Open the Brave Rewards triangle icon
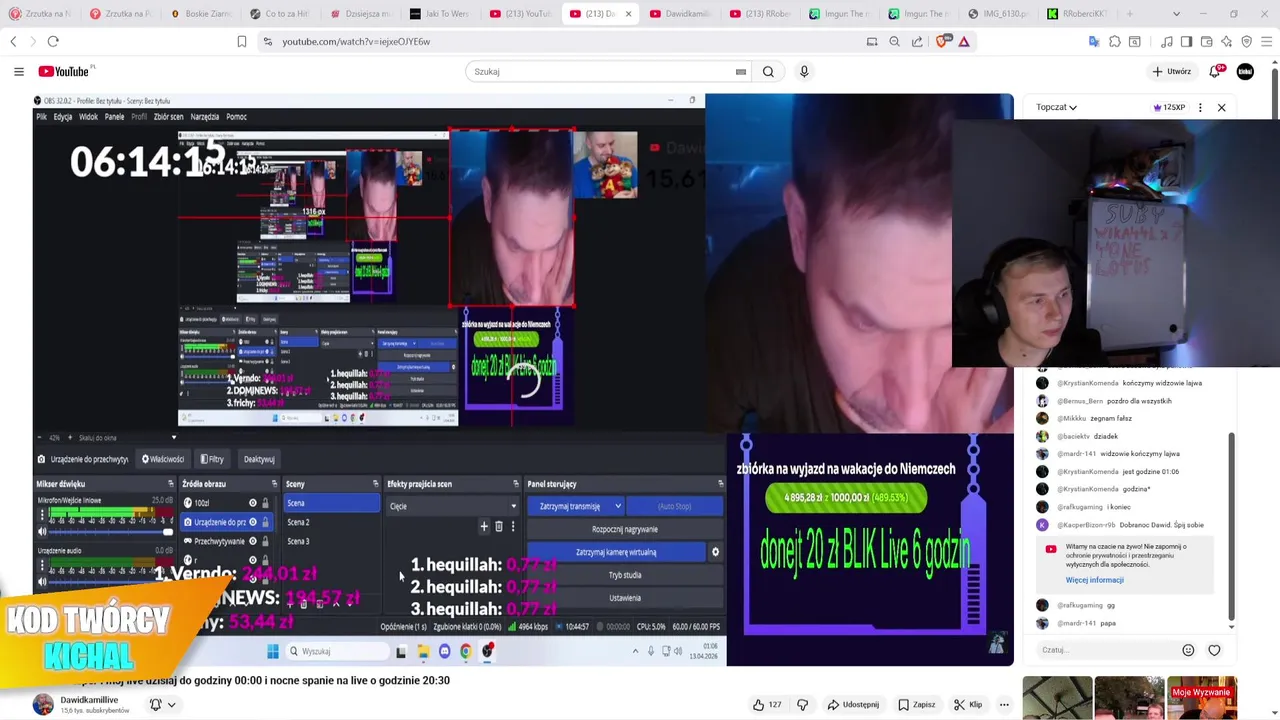 point(964,41)
